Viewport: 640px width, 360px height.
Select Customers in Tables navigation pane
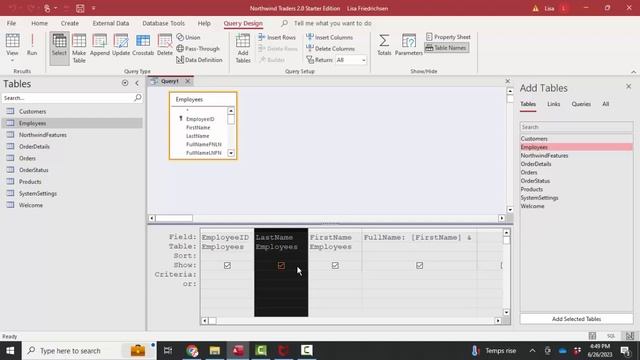(x=32, y=111)
